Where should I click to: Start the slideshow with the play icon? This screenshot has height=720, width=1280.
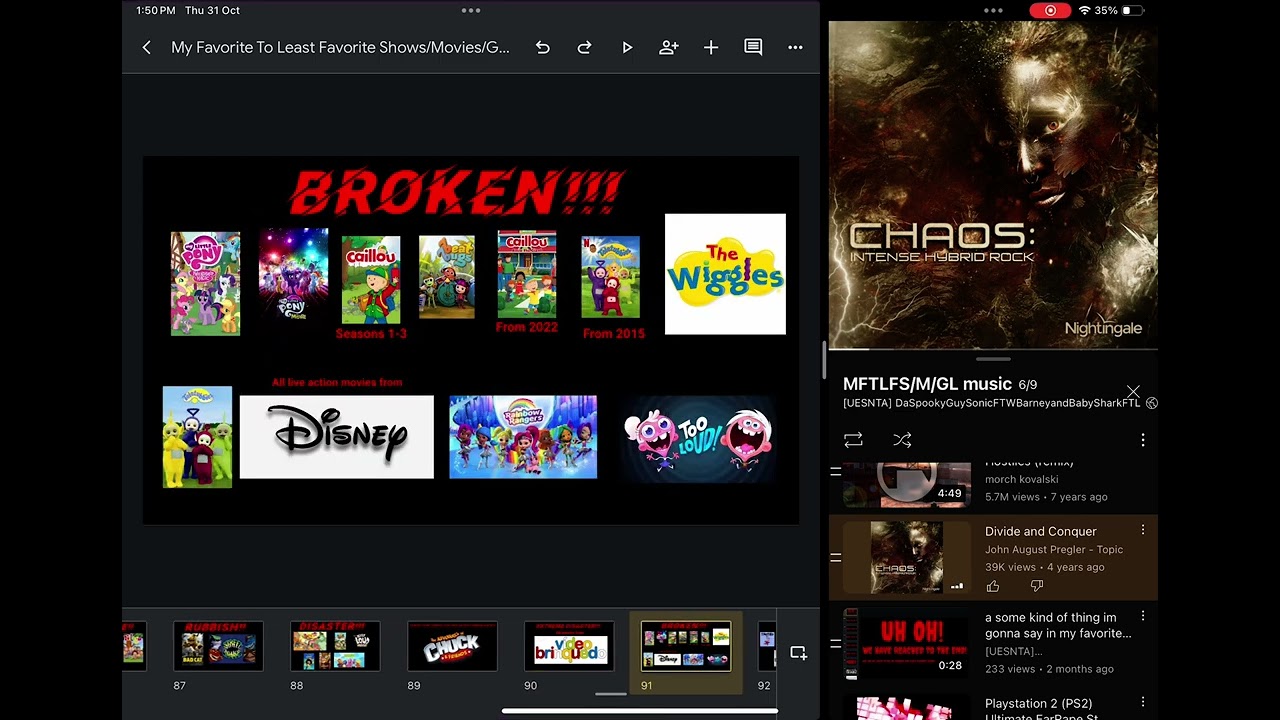coord(627,47)
